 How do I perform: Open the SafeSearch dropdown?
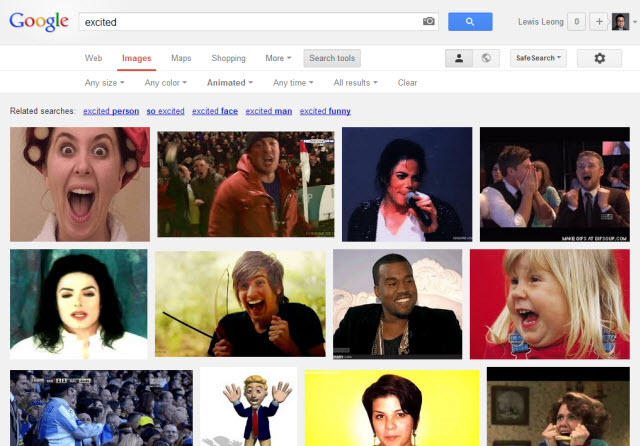[538, 58]
